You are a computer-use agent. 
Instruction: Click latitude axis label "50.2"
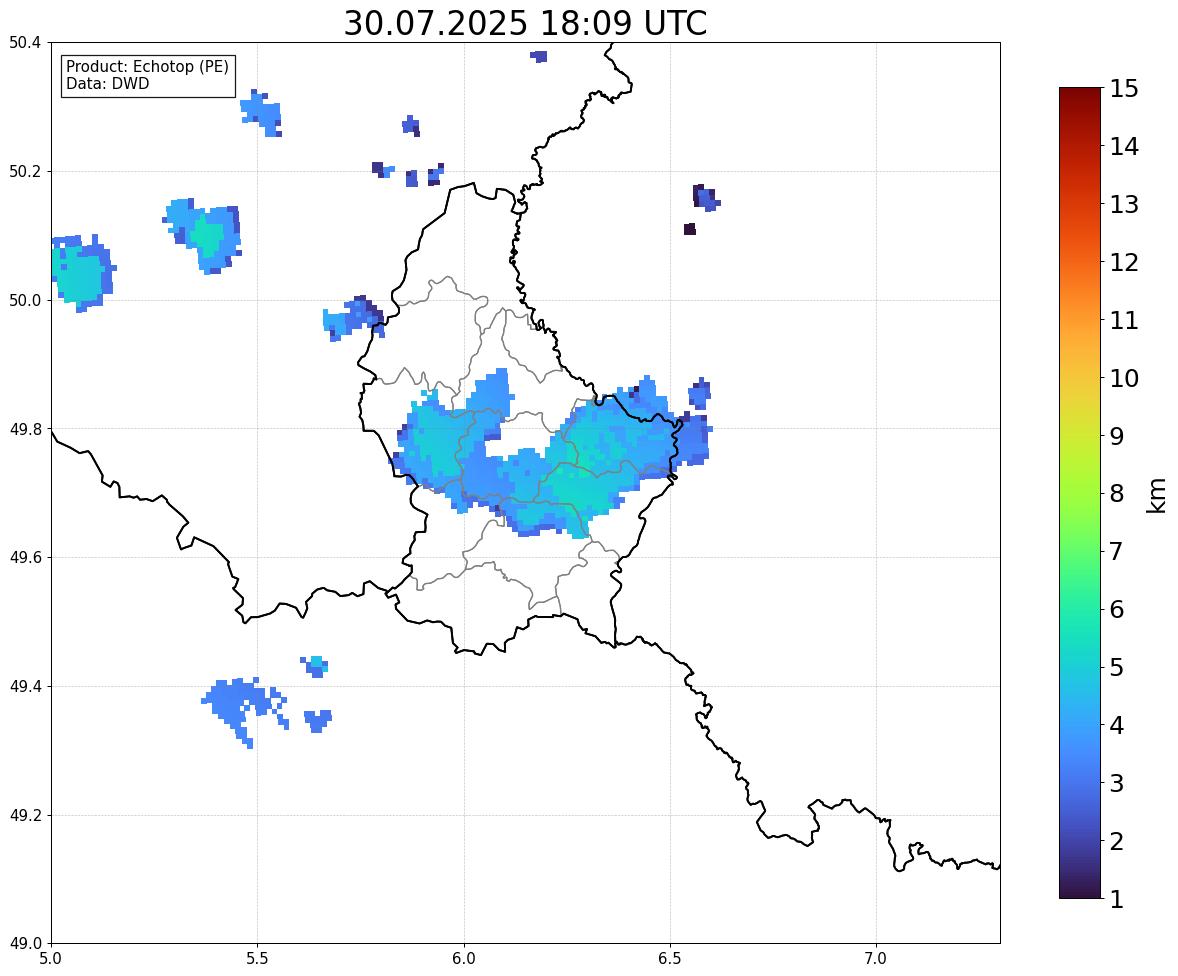point(24,171)
